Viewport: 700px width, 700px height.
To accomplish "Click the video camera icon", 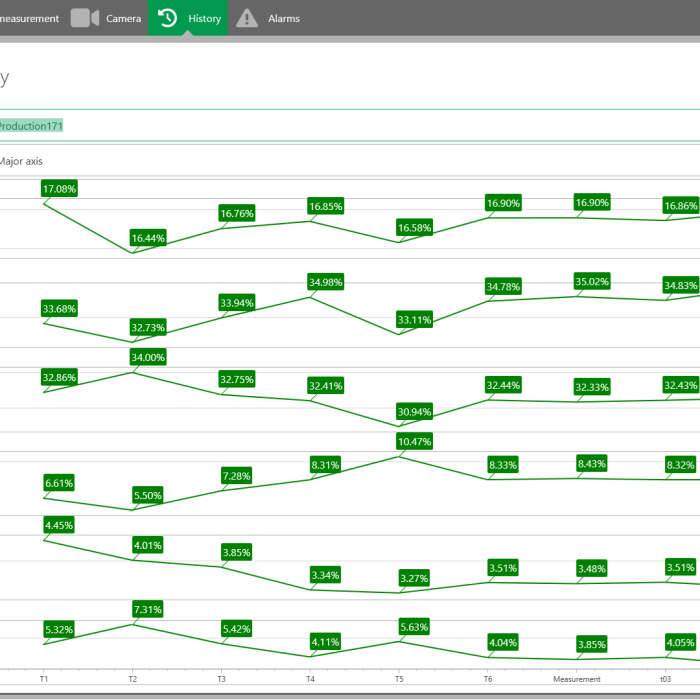I will click(x=85, y=18).
